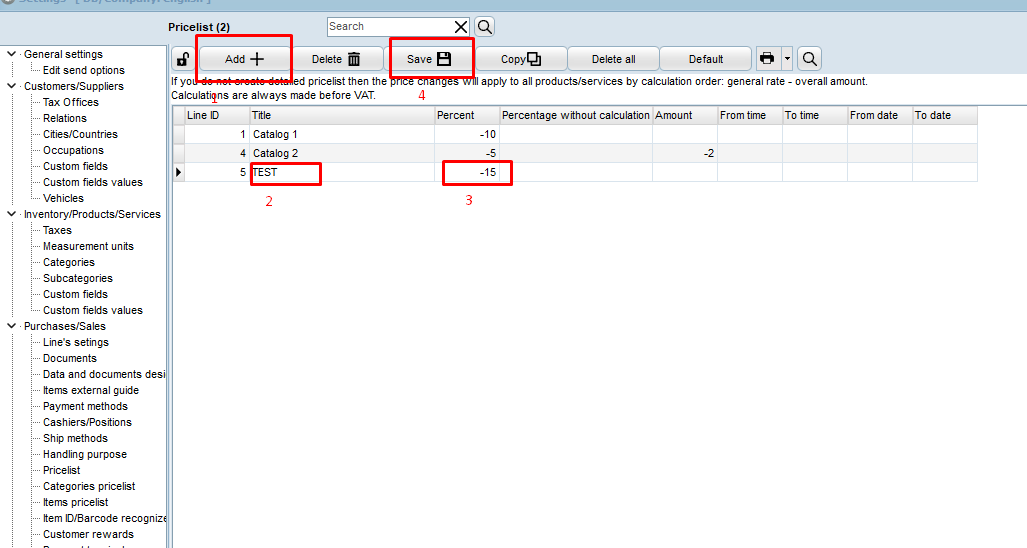
Task: Open Custom fields values under Customers/Suppliers
Action: pyautogui.click(x=92, y=182)
